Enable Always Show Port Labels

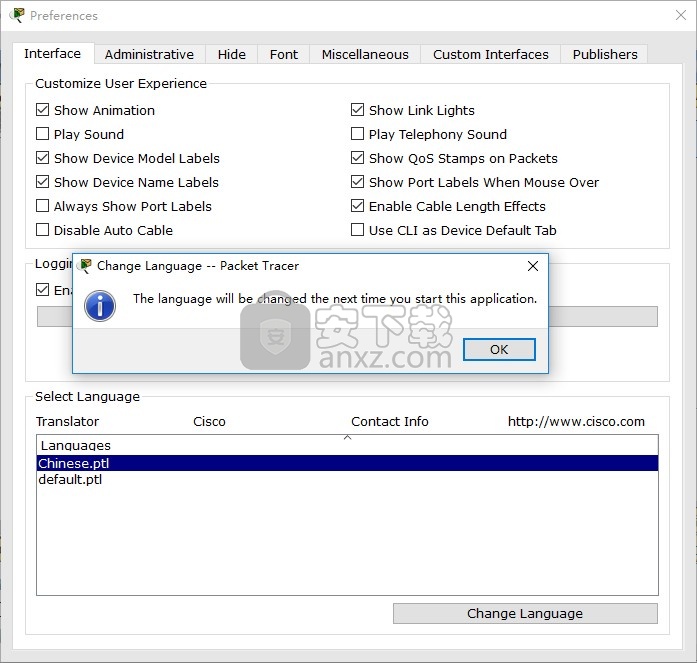pyautogui.click(x=42, y=206)
